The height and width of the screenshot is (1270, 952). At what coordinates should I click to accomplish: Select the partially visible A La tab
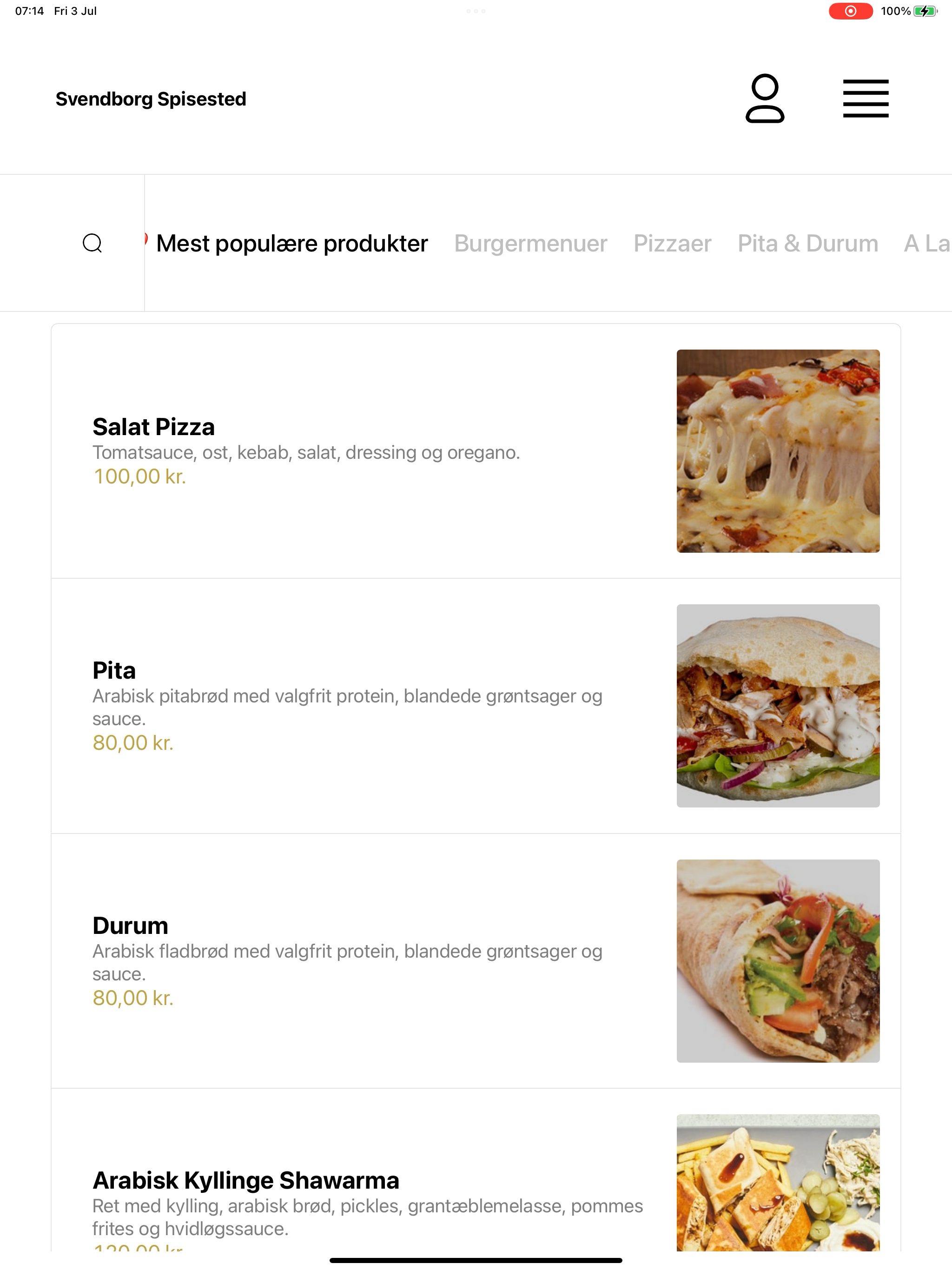(x=927, y=244)
